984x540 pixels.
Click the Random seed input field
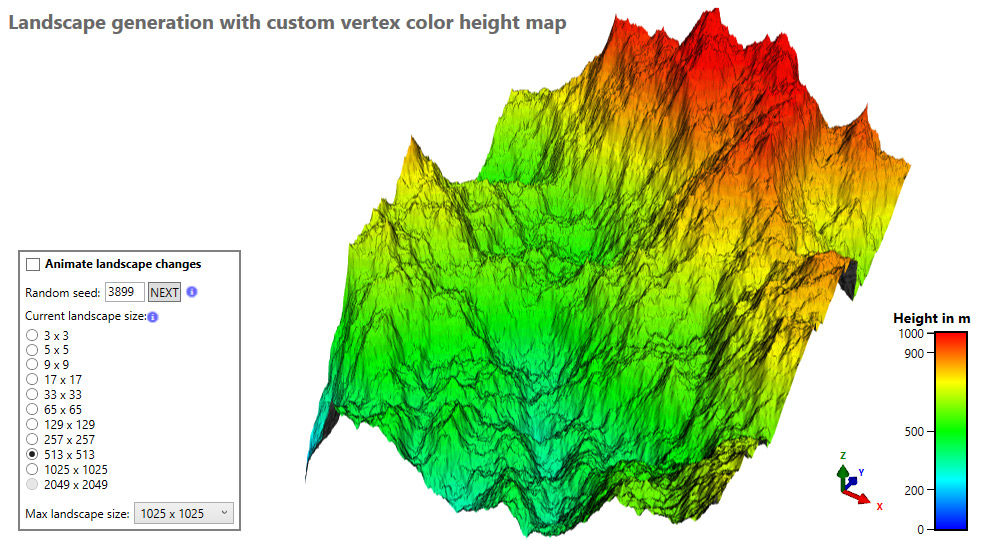124,292
